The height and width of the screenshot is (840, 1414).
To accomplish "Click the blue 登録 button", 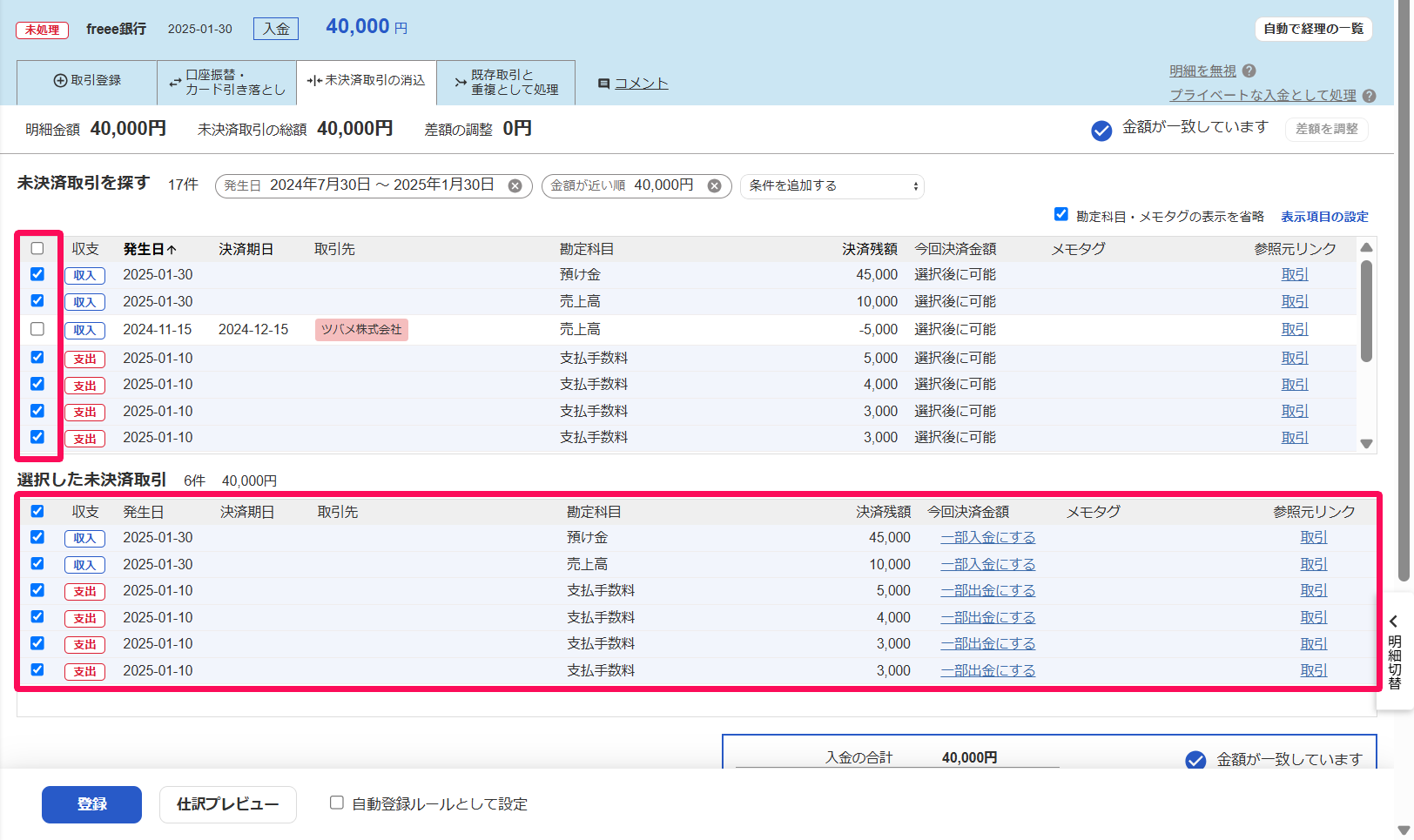I will pyautogui.click(x=91, y=804).
